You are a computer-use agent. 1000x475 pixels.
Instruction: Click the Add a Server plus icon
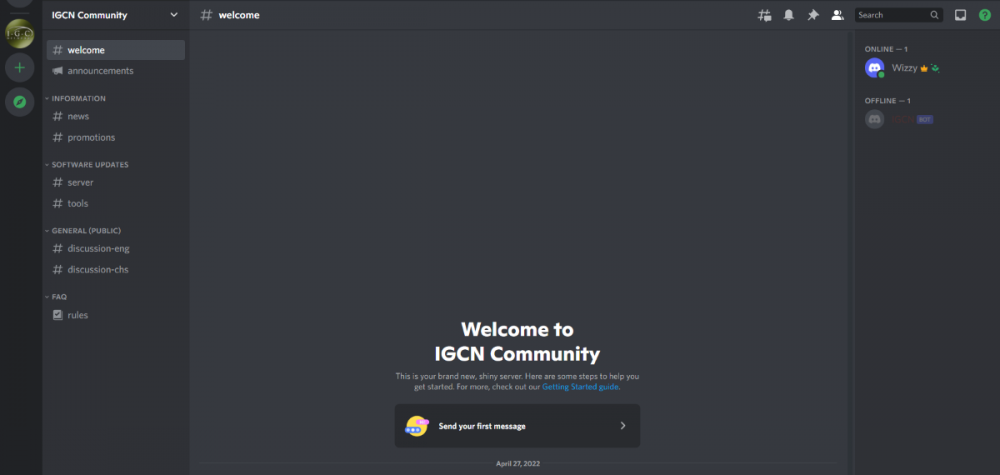(x=19, y=68)
